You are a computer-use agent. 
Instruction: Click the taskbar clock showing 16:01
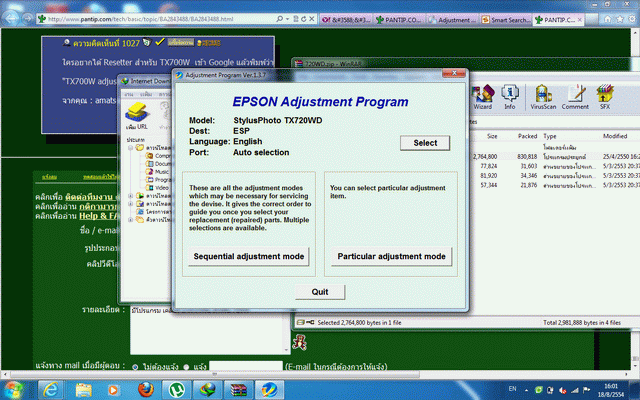[611, 390]
